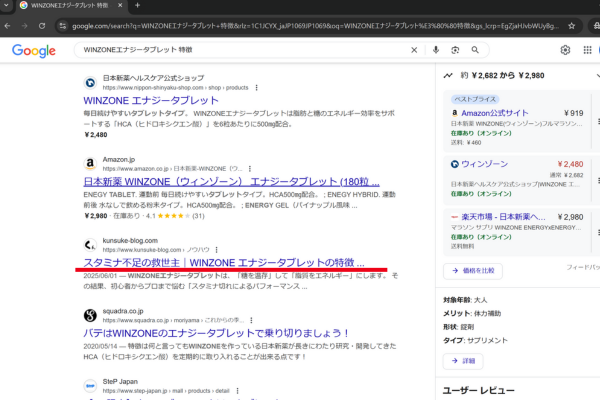Viewport: 600px width, 400px height.
Task: Open the site information icon in address bar
Action: (63, 26)
